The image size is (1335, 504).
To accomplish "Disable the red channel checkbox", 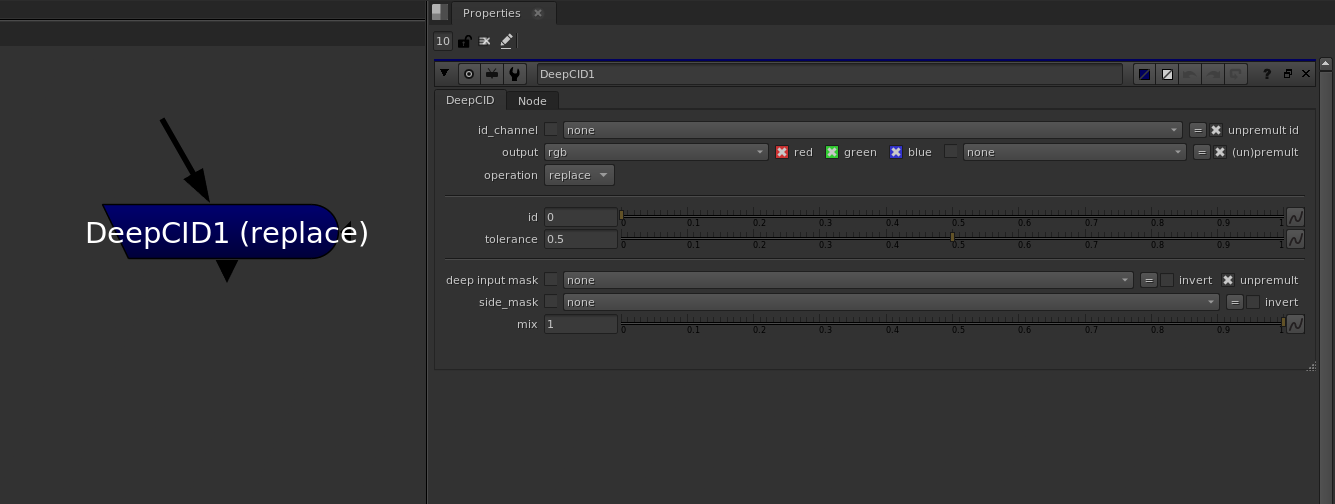I will 783,152.
